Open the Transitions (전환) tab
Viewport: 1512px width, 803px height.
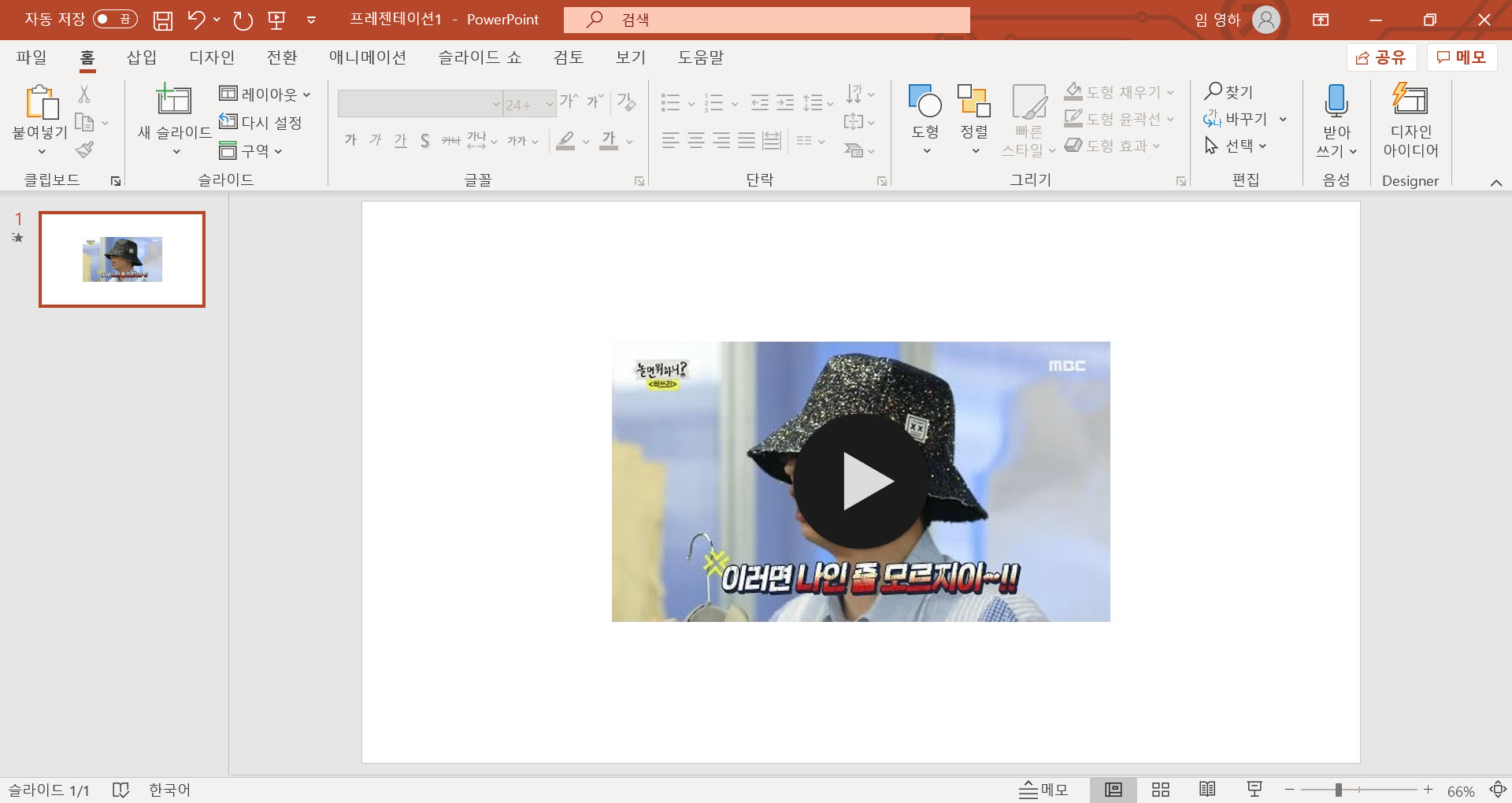[x=282, y=57]
